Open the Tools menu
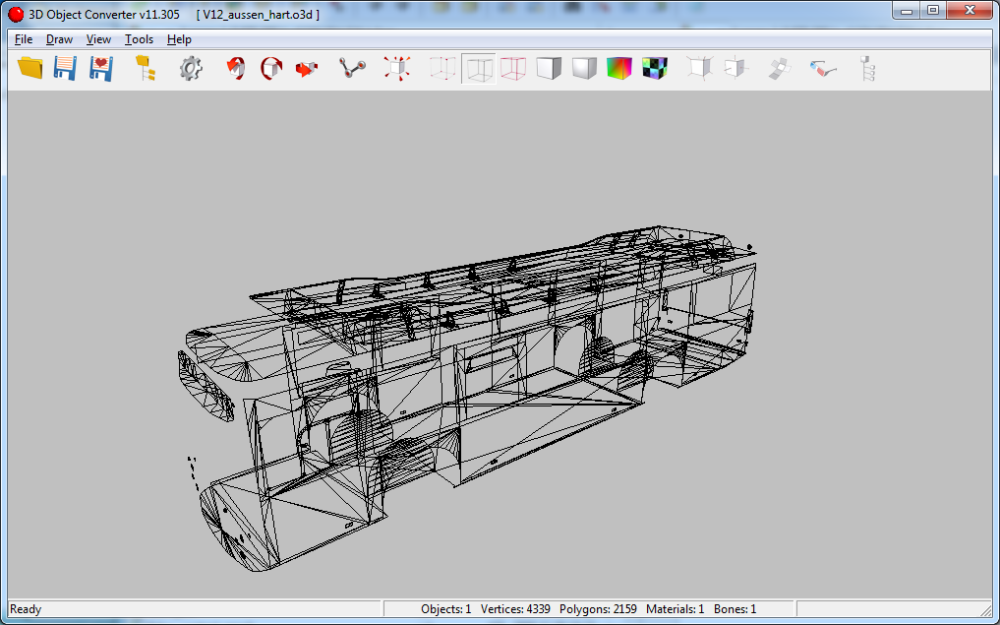 pyautogui.click(x=138, y=39)
